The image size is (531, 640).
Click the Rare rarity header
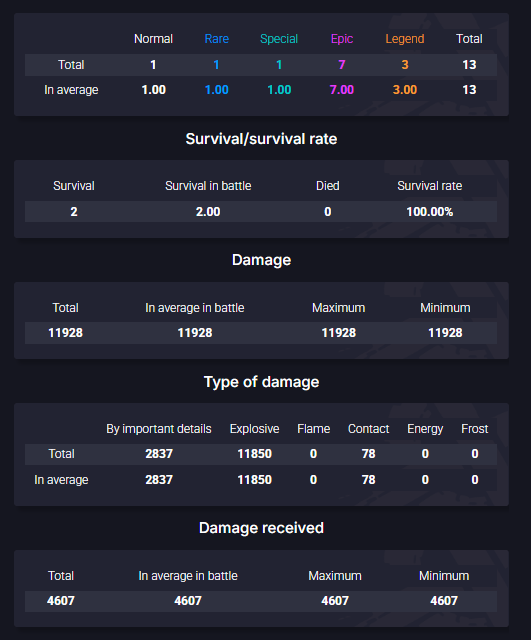(216, 39)
